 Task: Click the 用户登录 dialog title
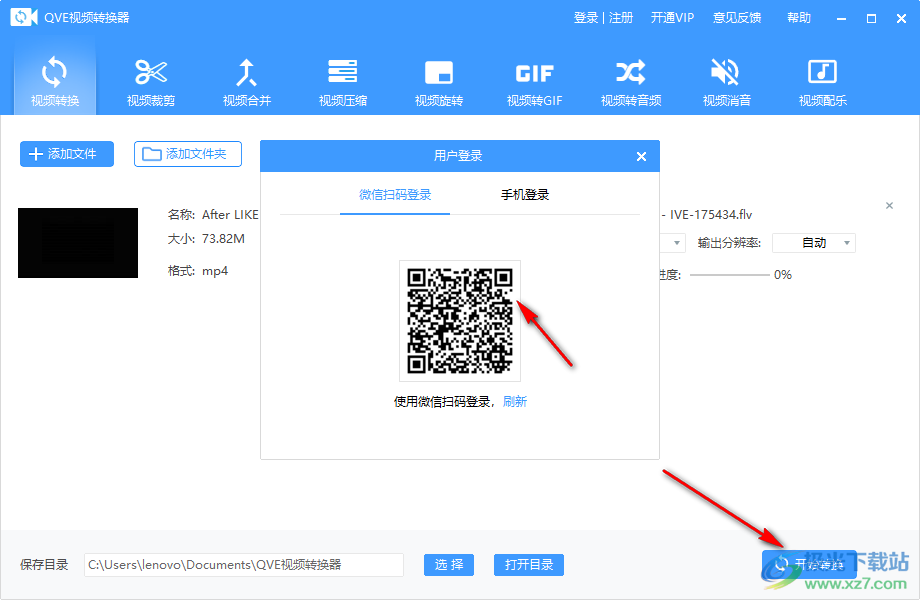click(458, 155)
